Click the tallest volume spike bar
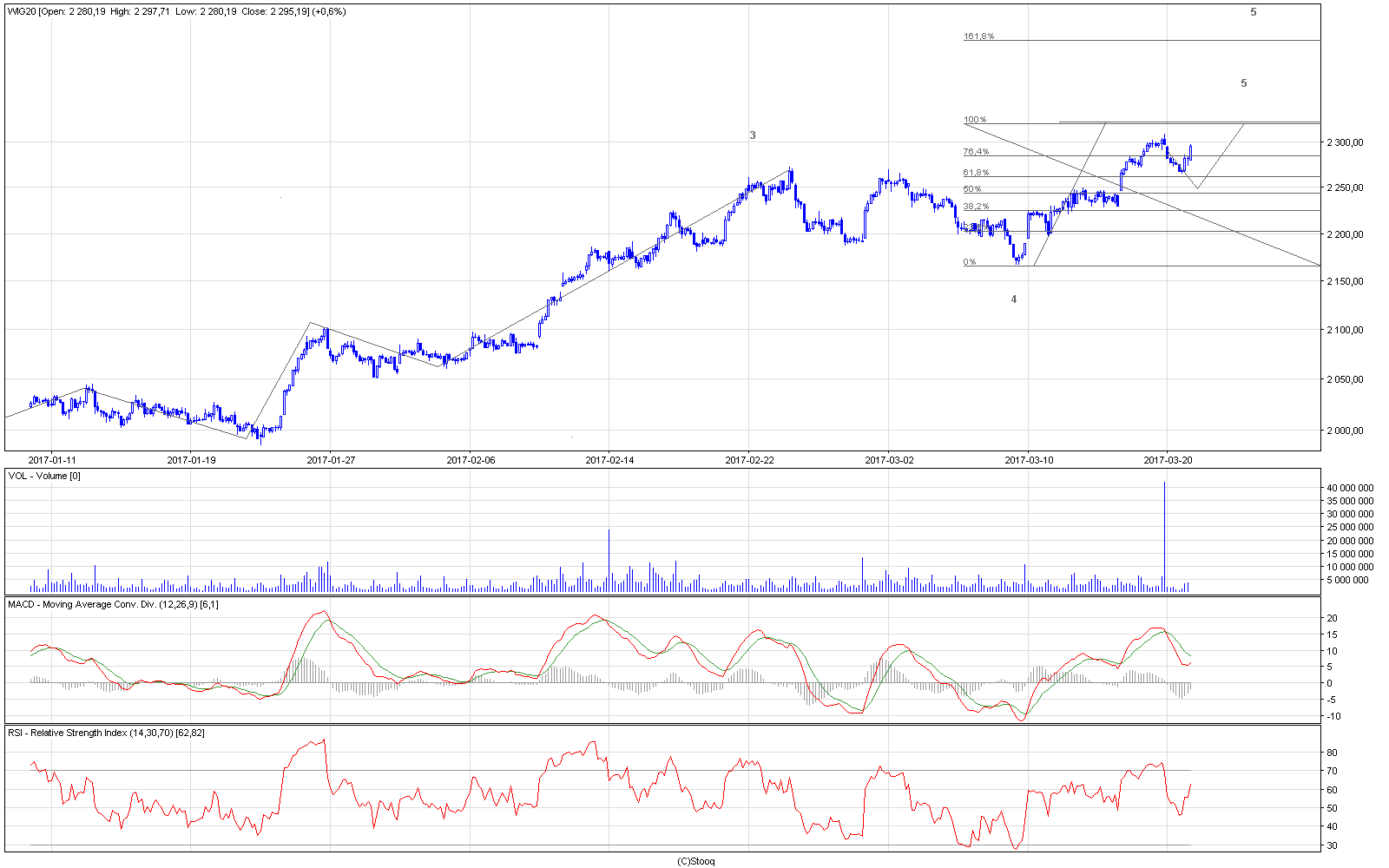The height and width of the screenshot is (868, 1389). 1164,538
